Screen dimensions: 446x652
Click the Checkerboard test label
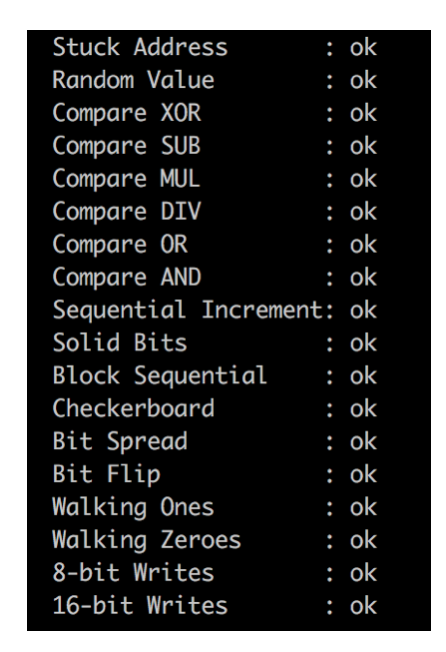point(133,408)
